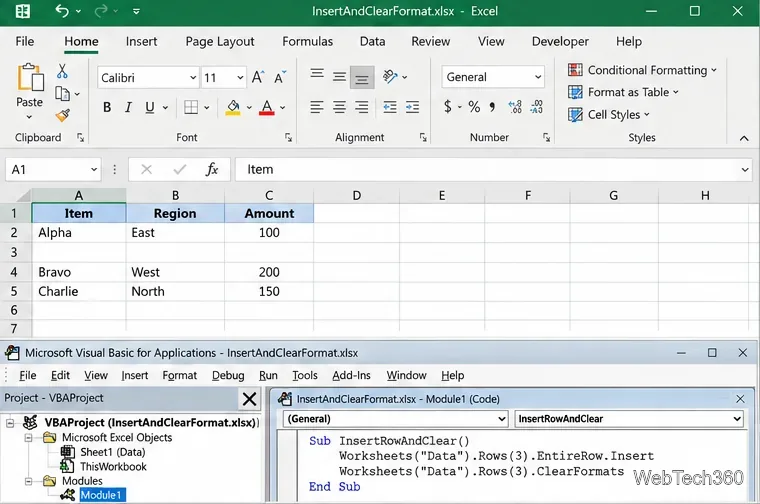Viewport: 760px width, 504px height.
Task: Select ThisWorkbook in project tree
Action: (113, 467)
